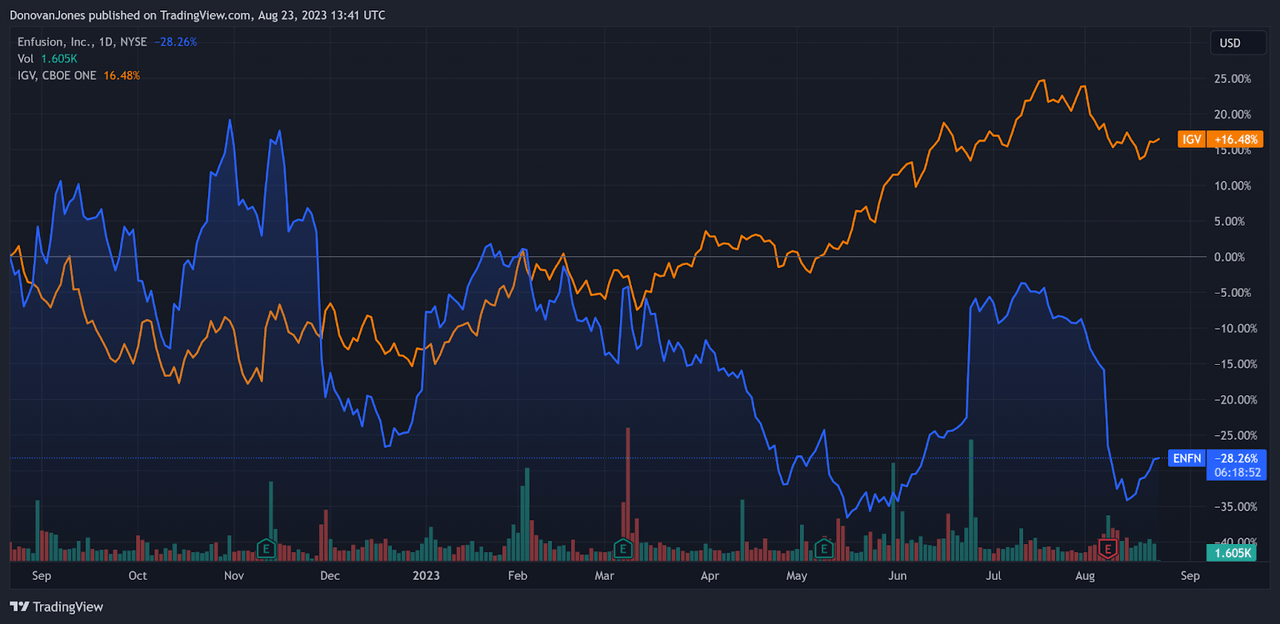Image resolution: width=1280 pixels, height=624 pixels.
Task: Click the orange 16.48% value in the legend
Action: pos(121,75)
